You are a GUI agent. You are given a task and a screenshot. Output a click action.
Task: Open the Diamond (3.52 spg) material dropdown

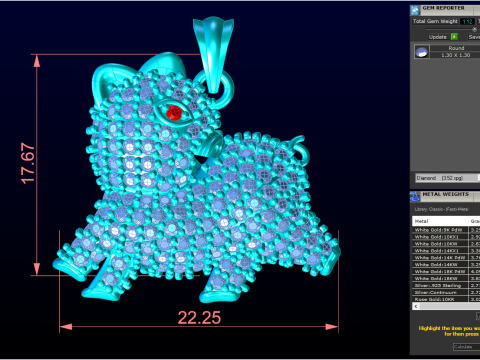[x=447, y=178]
